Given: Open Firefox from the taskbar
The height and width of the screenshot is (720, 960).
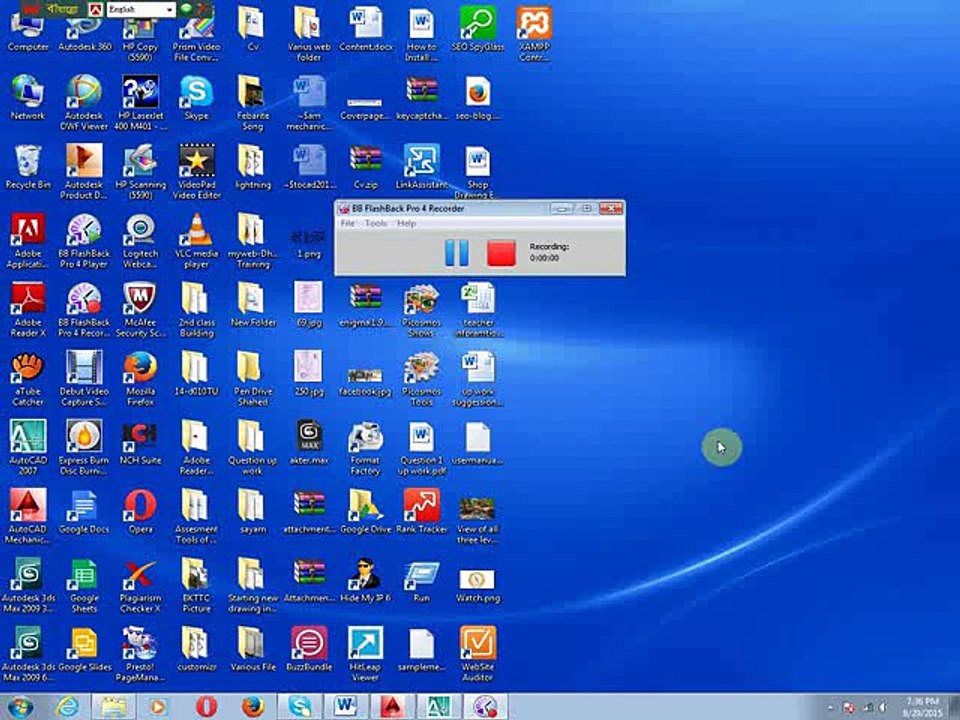Looking at the screenshot, I should pyautogui.click(x=253, y=707).
